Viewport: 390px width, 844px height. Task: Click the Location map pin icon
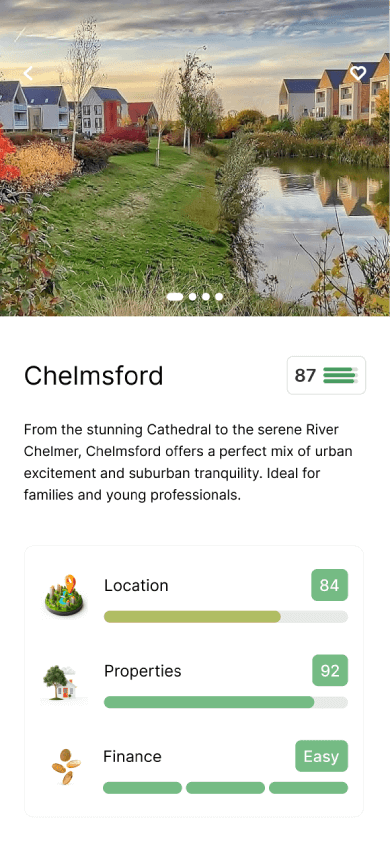63,596
